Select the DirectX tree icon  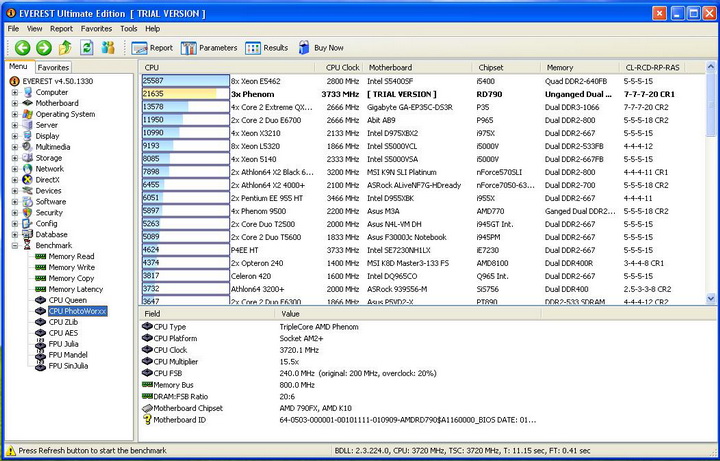tap(28, 180)
